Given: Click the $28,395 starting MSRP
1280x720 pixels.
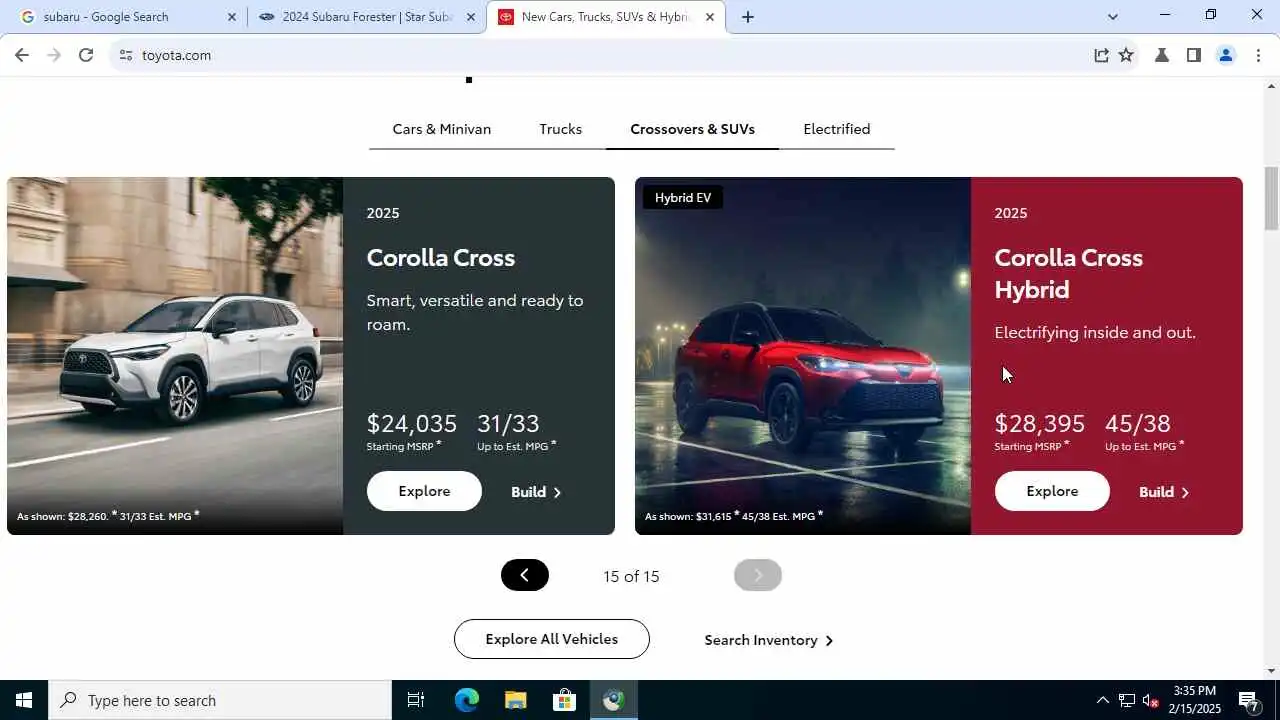Looking at the screenshot, I should pos(1040,423).
